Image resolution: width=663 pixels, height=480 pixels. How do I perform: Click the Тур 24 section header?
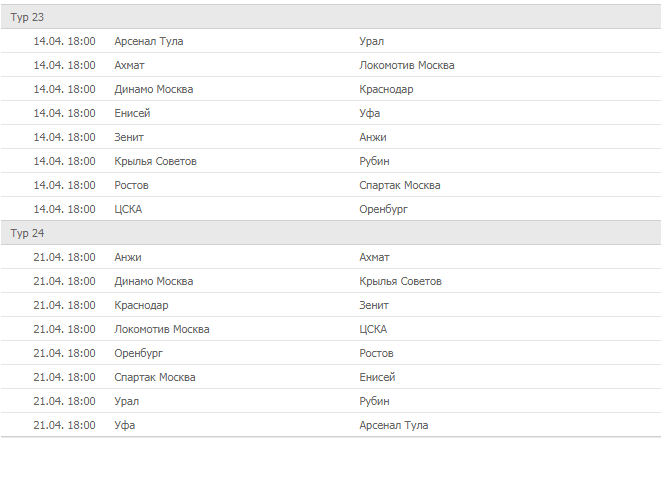point(28,233)
